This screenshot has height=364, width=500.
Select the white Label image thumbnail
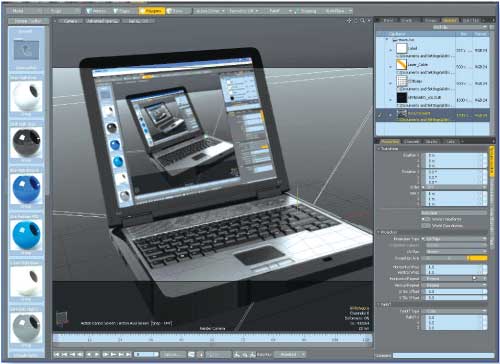[x=402, y=48]
